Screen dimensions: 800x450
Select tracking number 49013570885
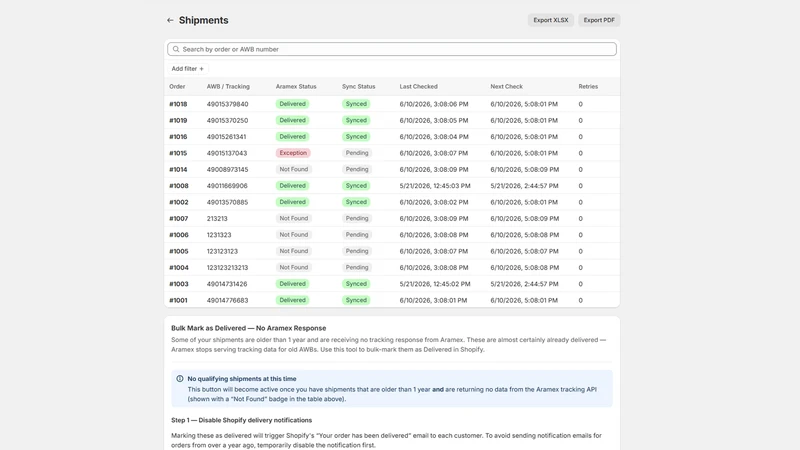click(228, 202)
